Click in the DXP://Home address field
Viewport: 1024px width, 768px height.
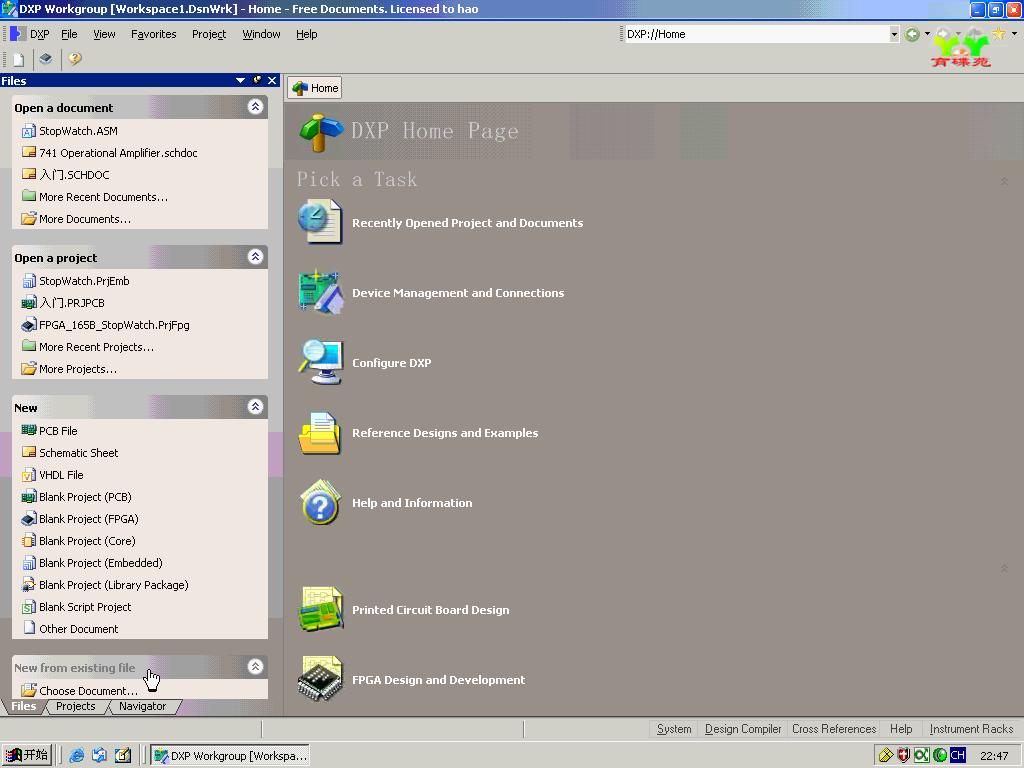[x=756, y=34]
